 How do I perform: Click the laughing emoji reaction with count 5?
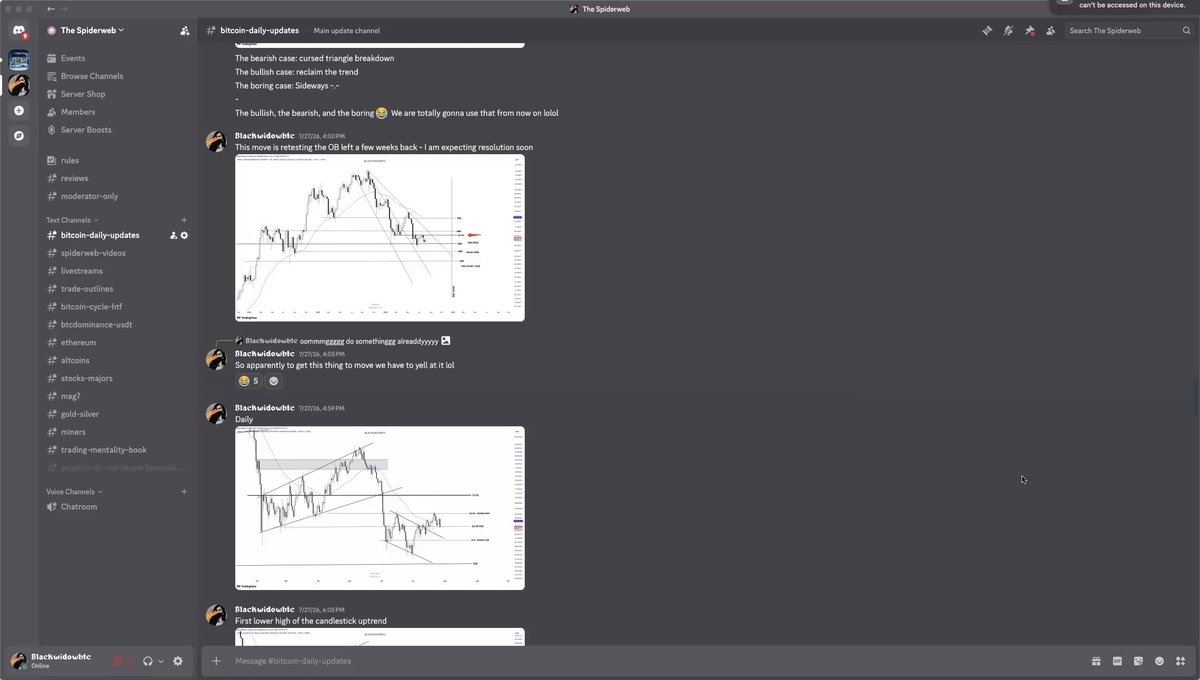point(249,381)
